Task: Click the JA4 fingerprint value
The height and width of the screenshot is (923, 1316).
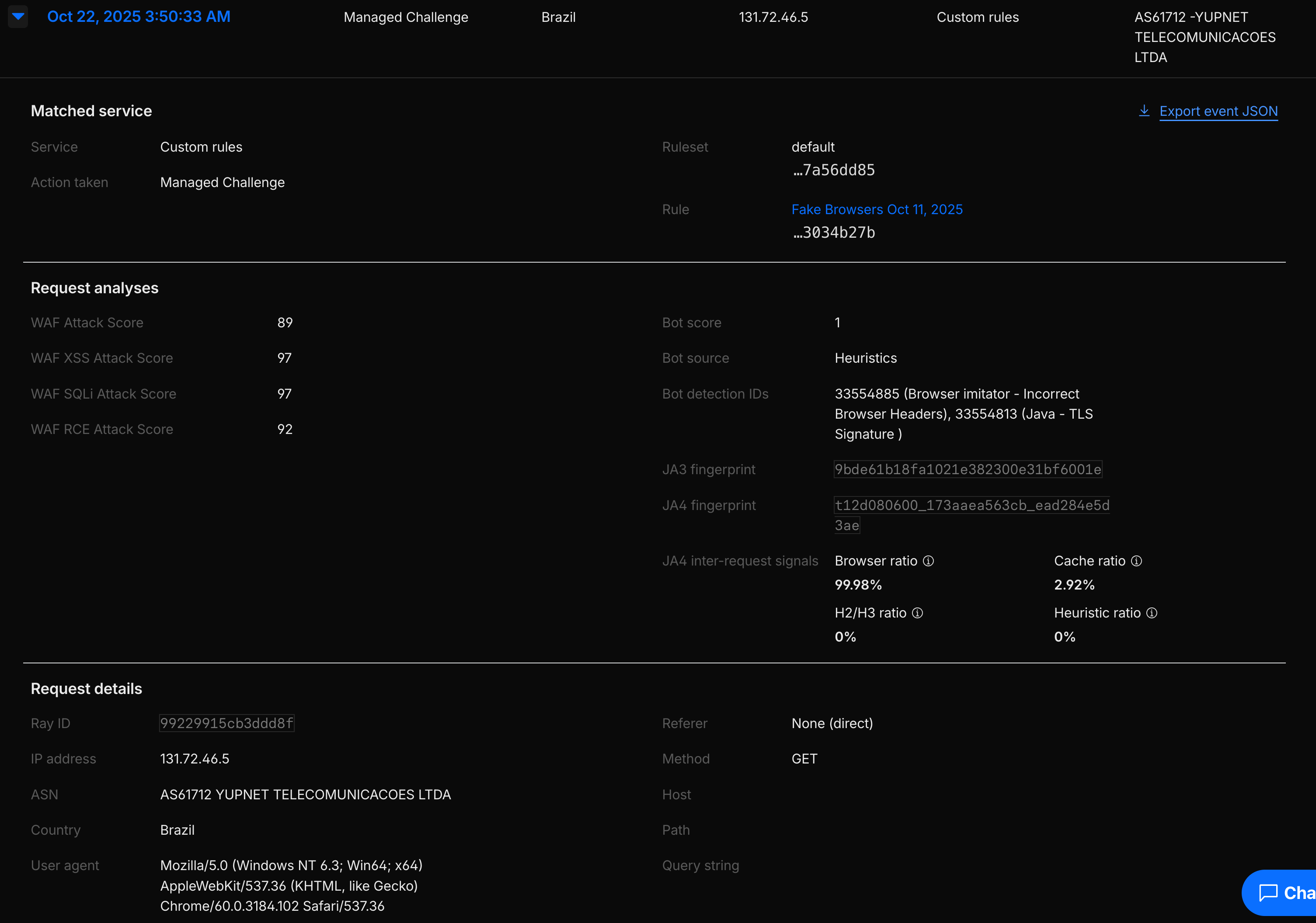Action: click(971, 505)
